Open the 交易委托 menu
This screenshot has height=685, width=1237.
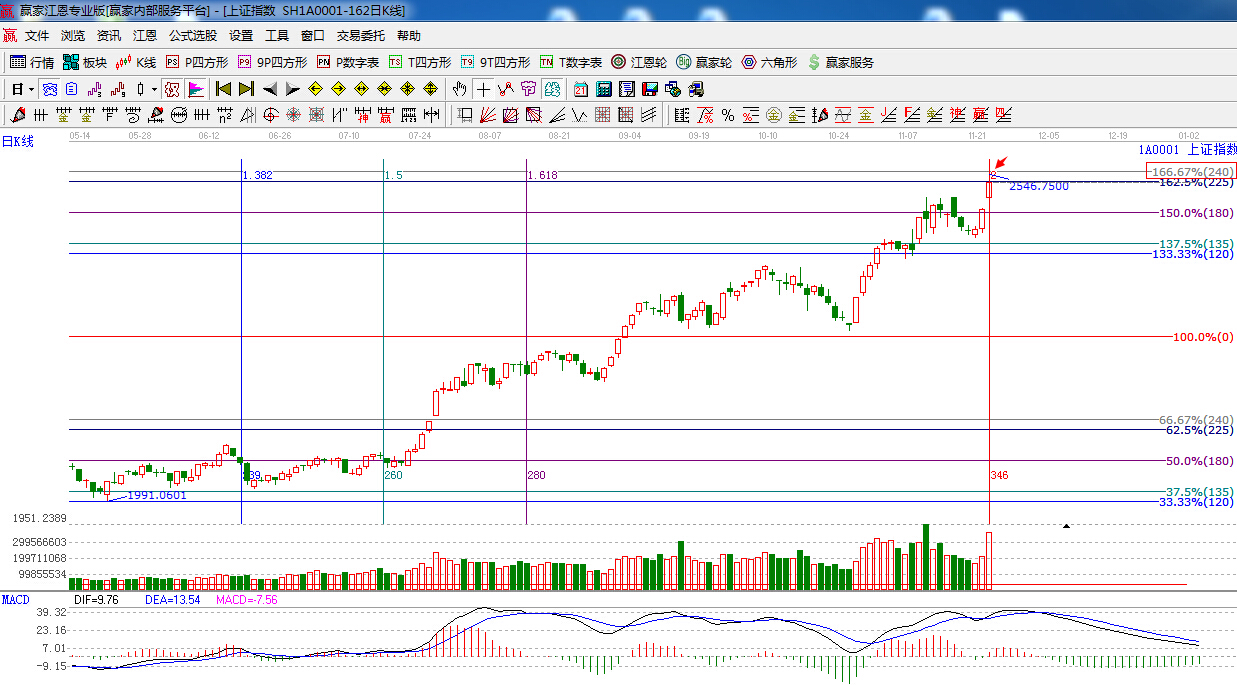[360, 35]
